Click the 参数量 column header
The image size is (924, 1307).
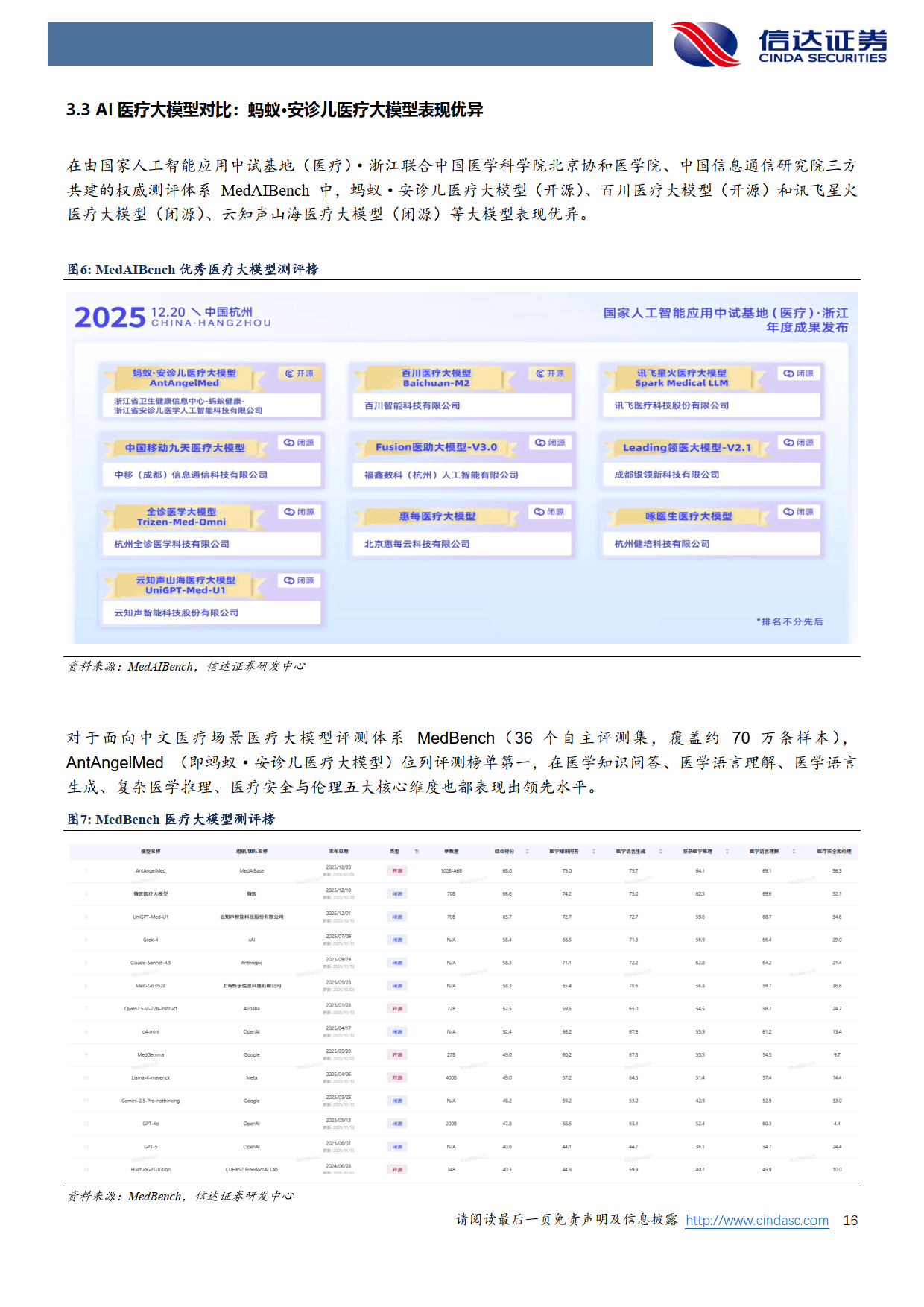(452, 851)
